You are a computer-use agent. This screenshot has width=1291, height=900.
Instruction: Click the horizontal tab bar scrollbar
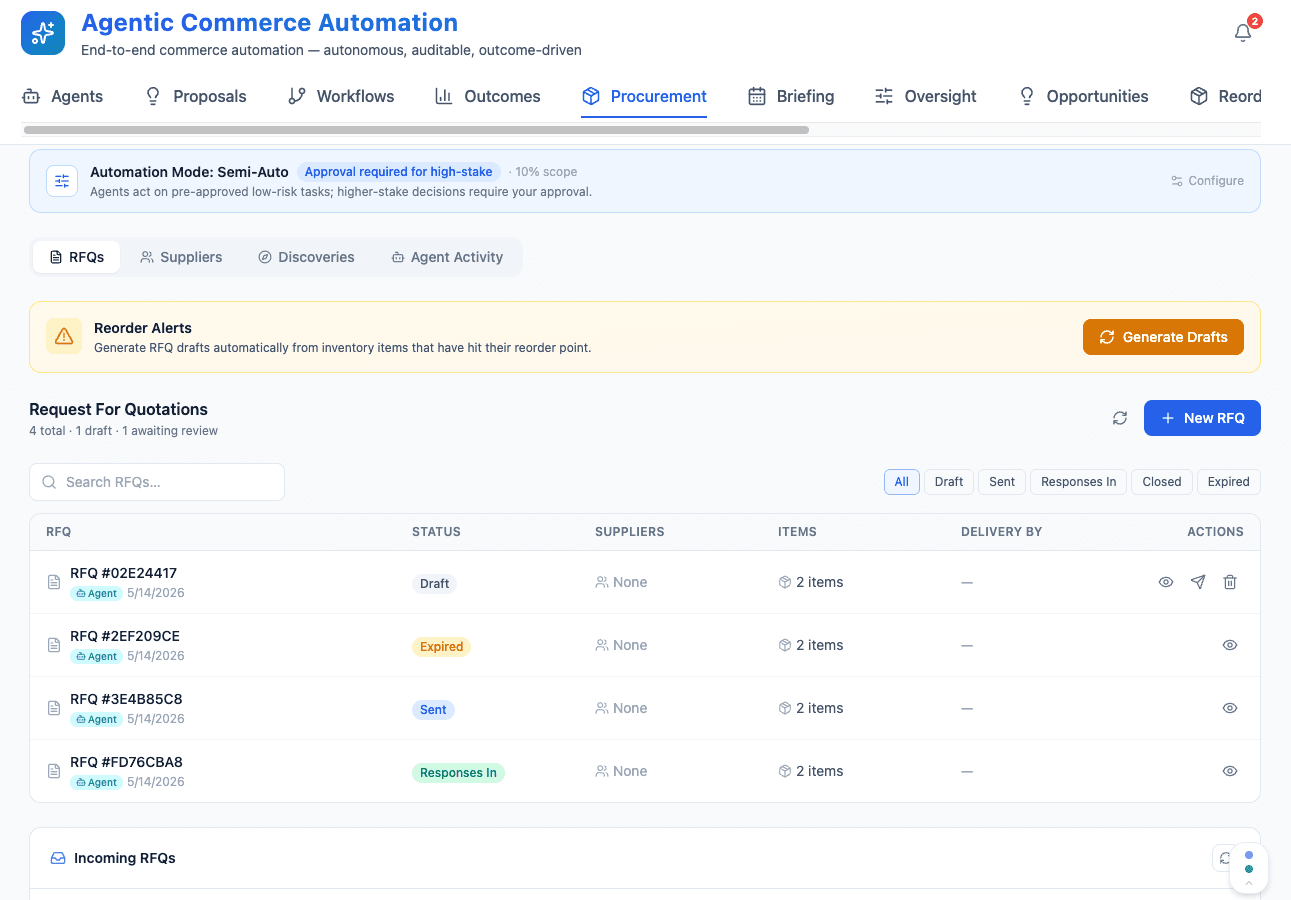pos(416,130)
